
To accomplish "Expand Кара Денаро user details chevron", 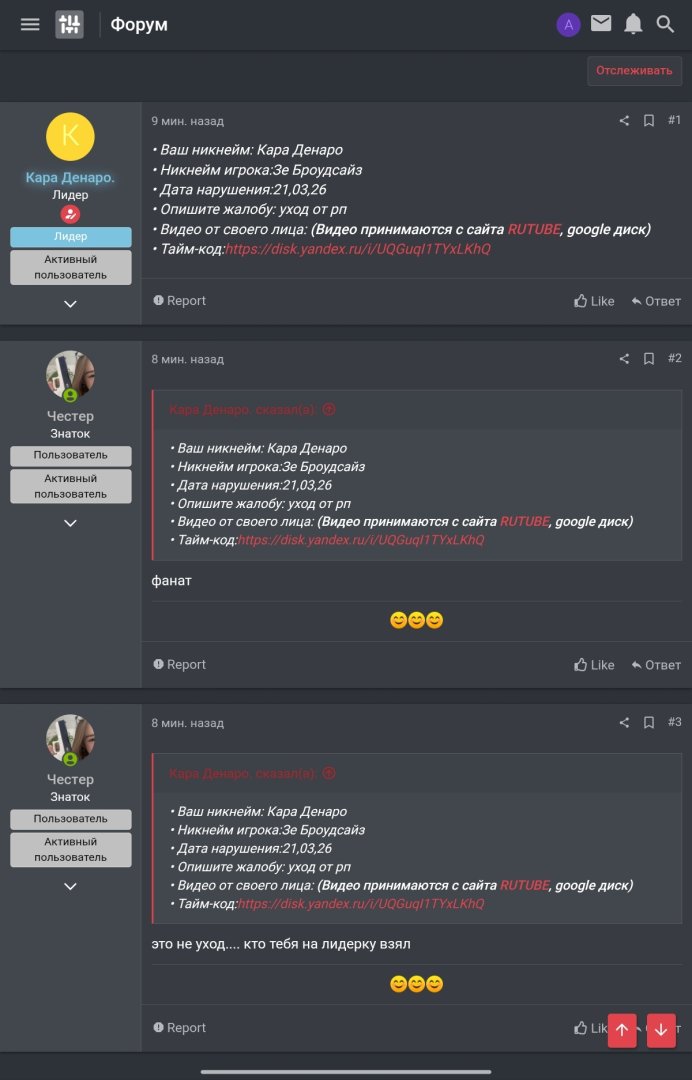I will 70,304.
